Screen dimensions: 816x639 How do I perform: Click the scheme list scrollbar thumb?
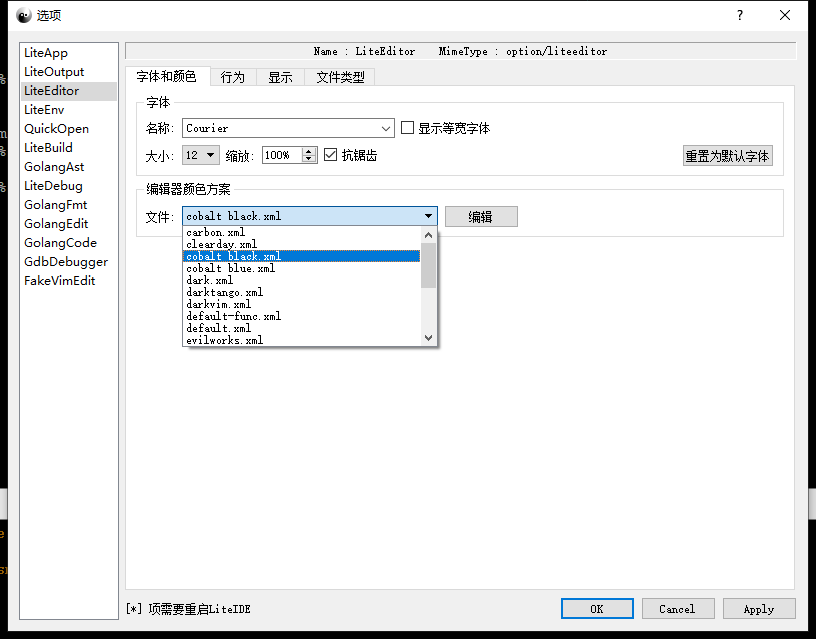pos(428,265)
